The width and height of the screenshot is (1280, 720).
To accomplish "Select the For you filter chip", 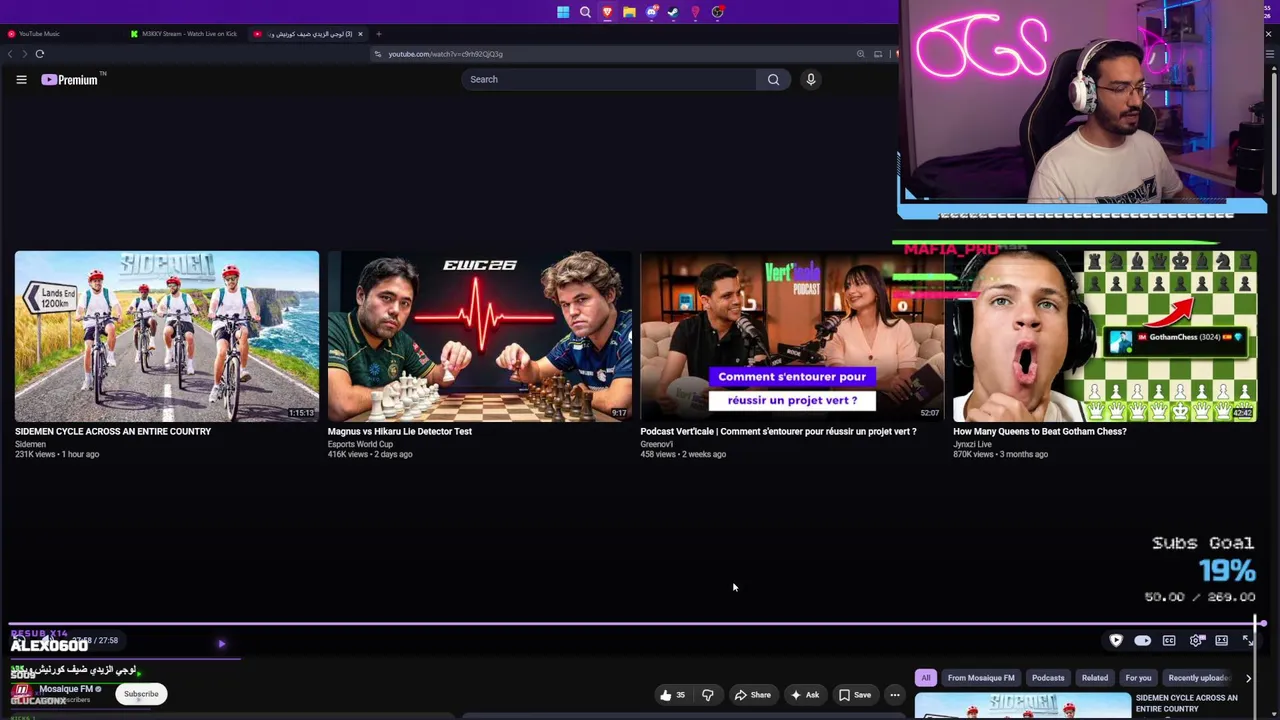I will pyautogui.click(x=1138, y=678).
